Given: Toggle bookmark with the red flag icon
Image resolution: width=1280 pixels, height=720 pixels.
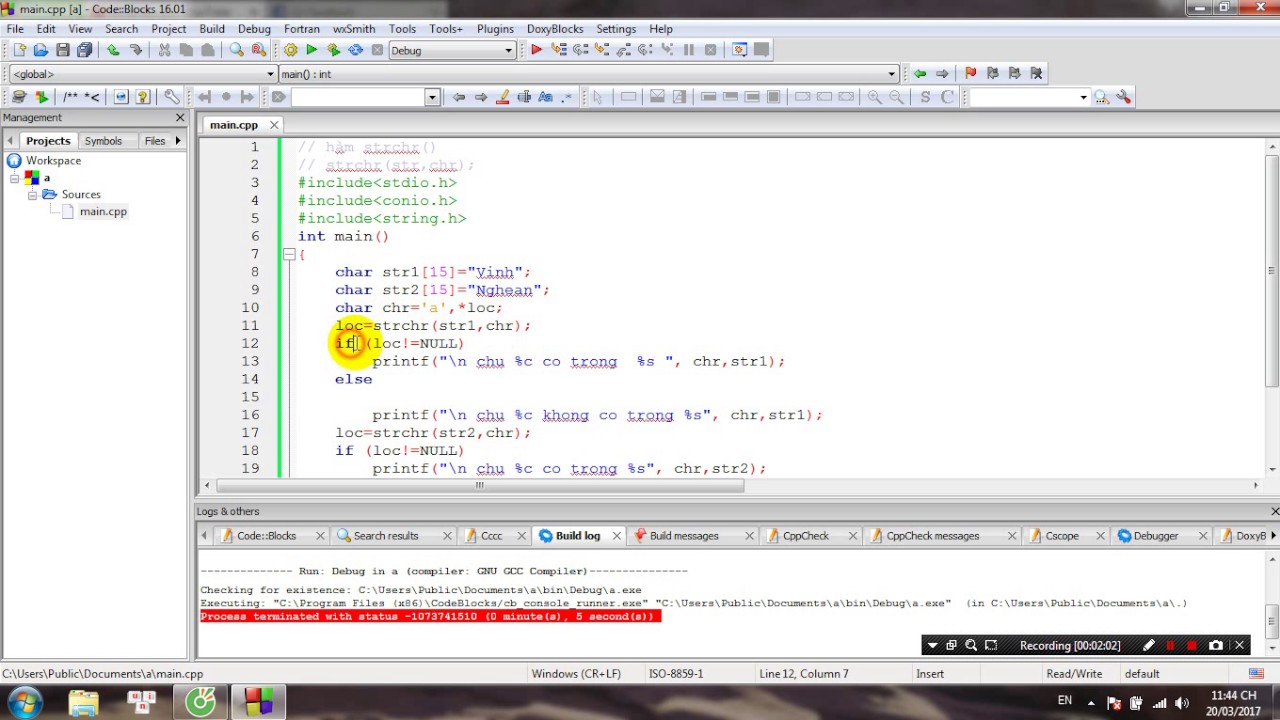Looking at the screenshot, I should click(970, 73).
